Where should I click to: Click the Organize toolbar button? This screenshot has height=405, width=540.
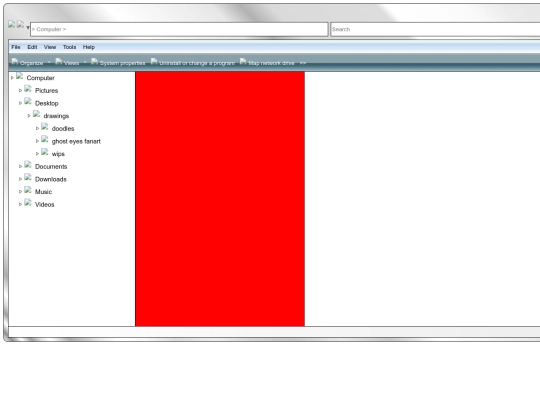[x=27, y=62]
